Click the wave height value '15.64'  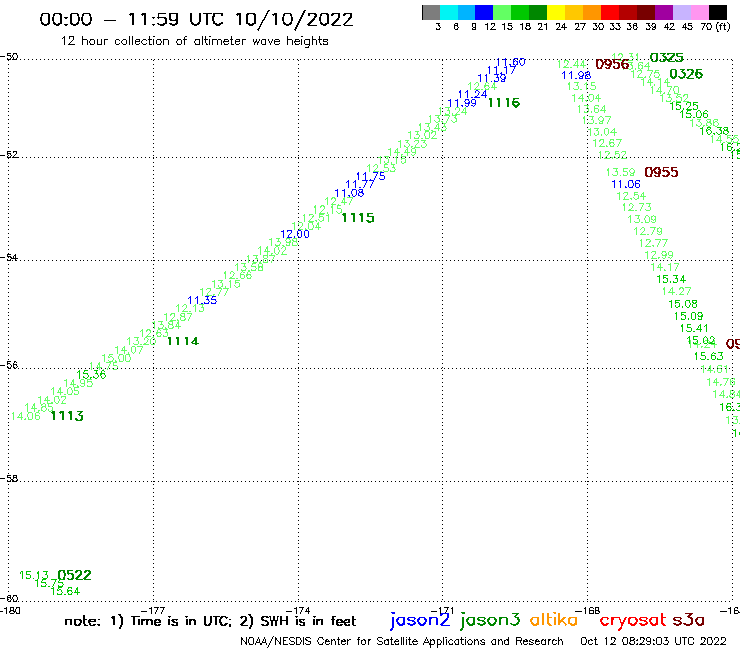click(65, 591)
